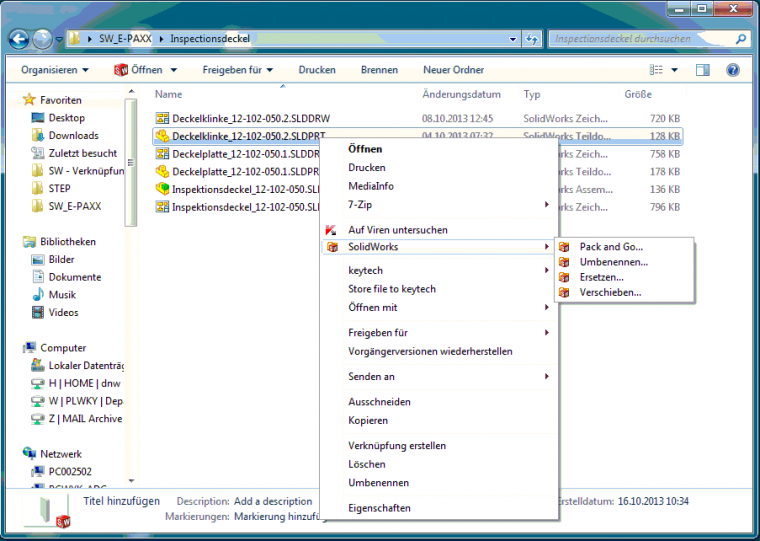
Task: Open the Organisieren dropdown
Action: coord(55,70)
